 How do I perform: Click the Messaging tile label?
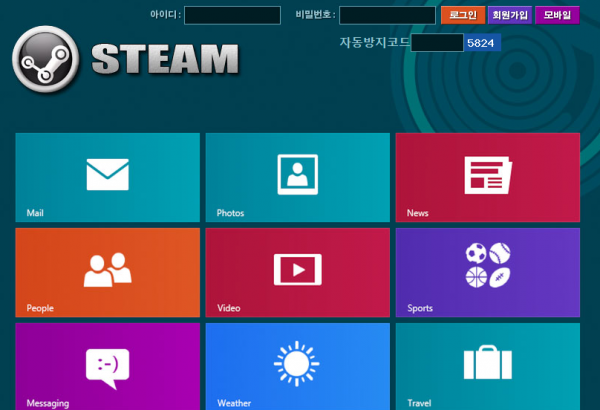click(48, 403)
